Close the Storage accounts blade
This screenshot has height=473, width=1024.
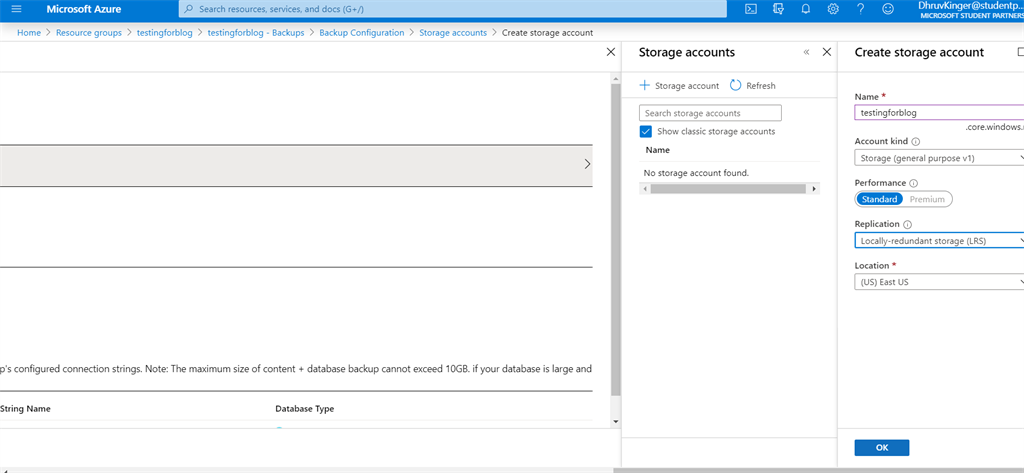click(827, 52)
